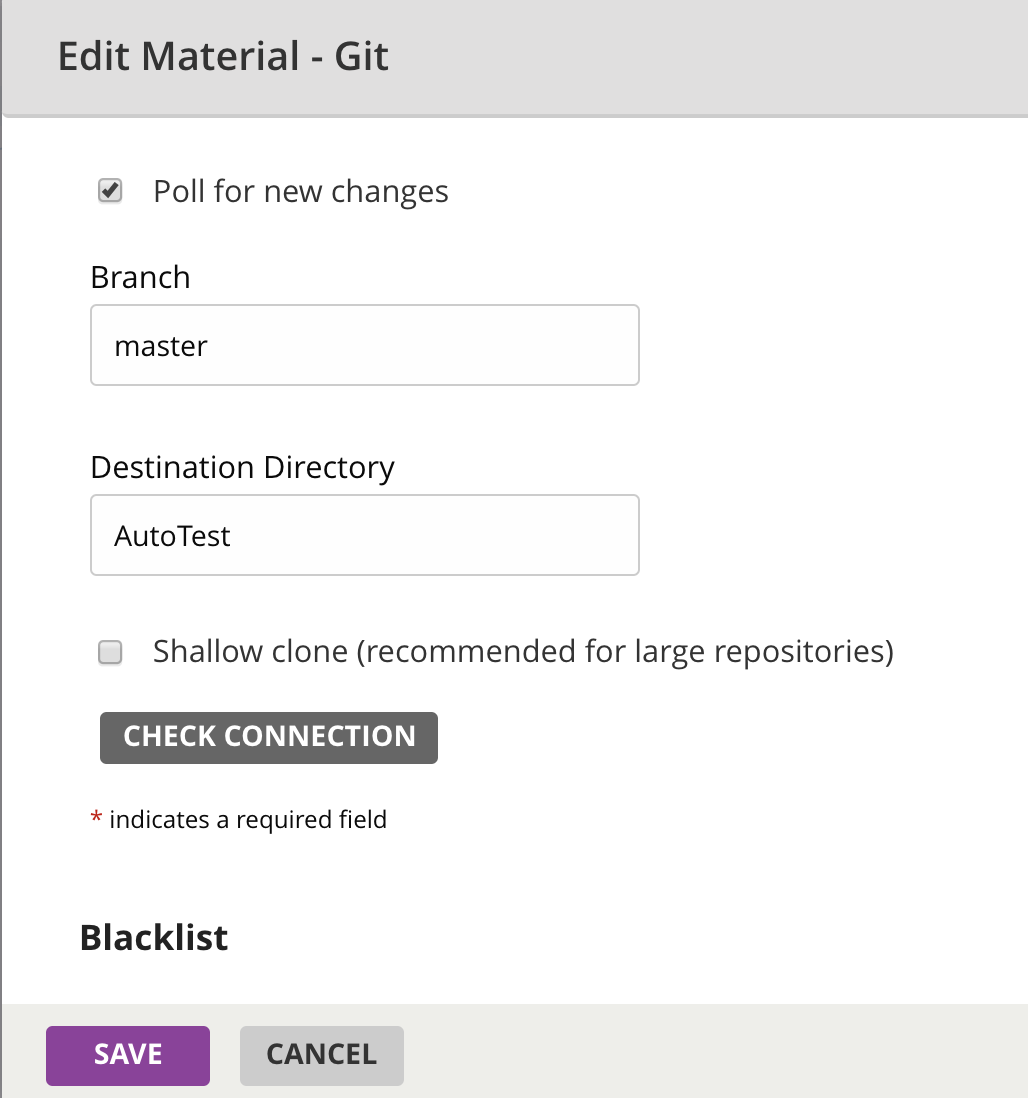Enable the Shallow clone checkbox
Image resolution: width=1028 pixels, height=1098 pixels.
pos(110,653)
